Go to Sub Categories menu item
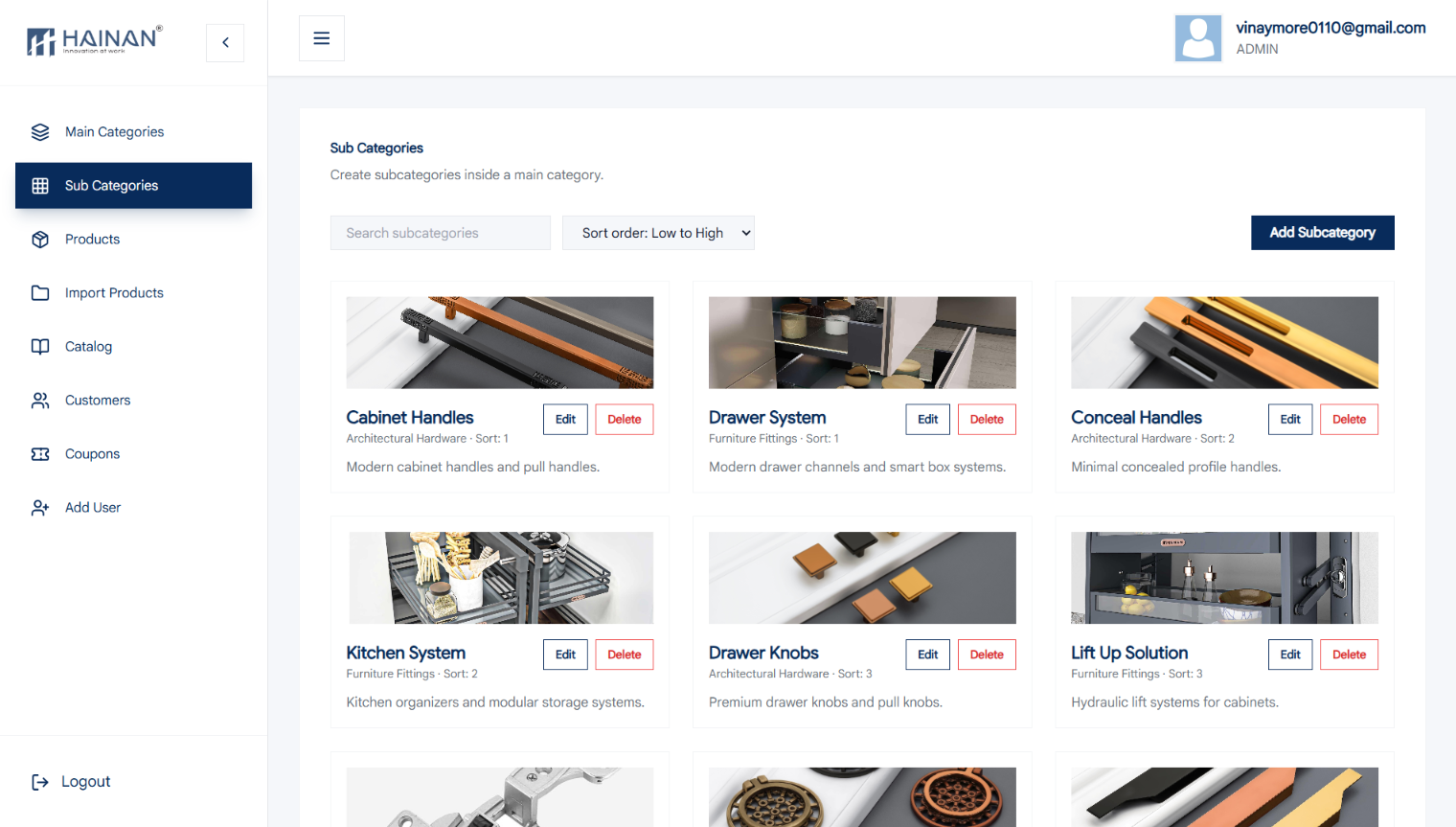 133,186
